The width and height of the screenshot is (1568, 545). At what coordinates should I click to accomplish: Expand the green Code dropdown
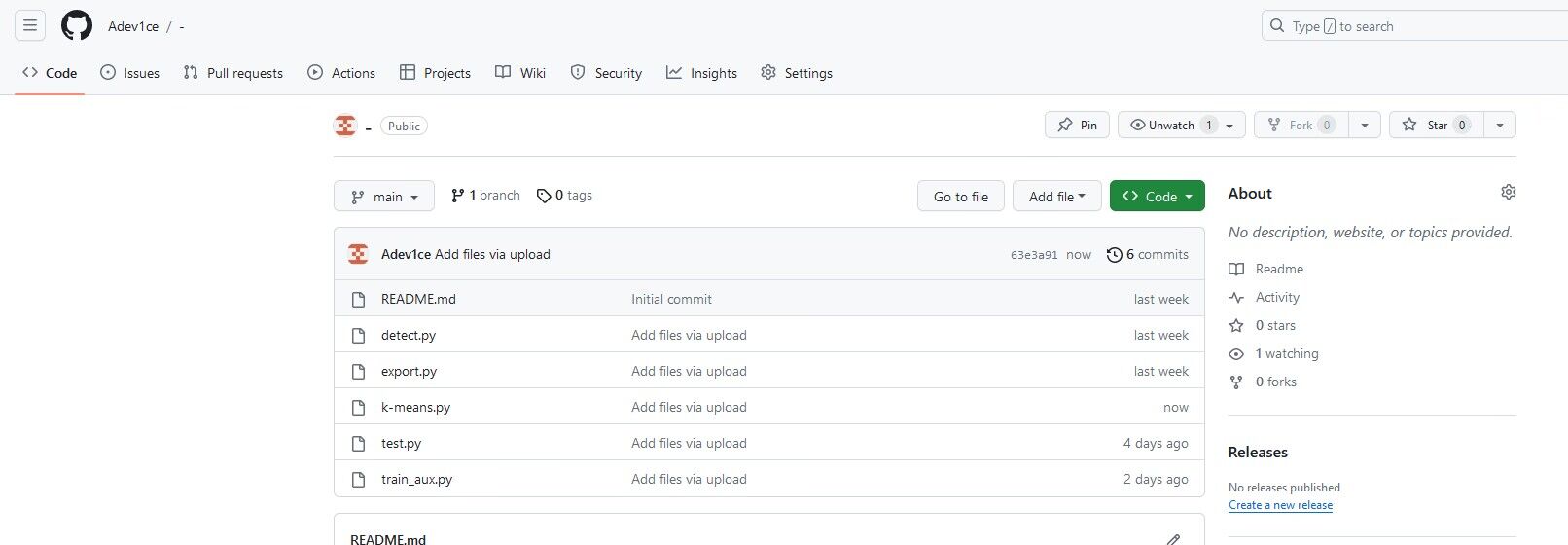1157,197
